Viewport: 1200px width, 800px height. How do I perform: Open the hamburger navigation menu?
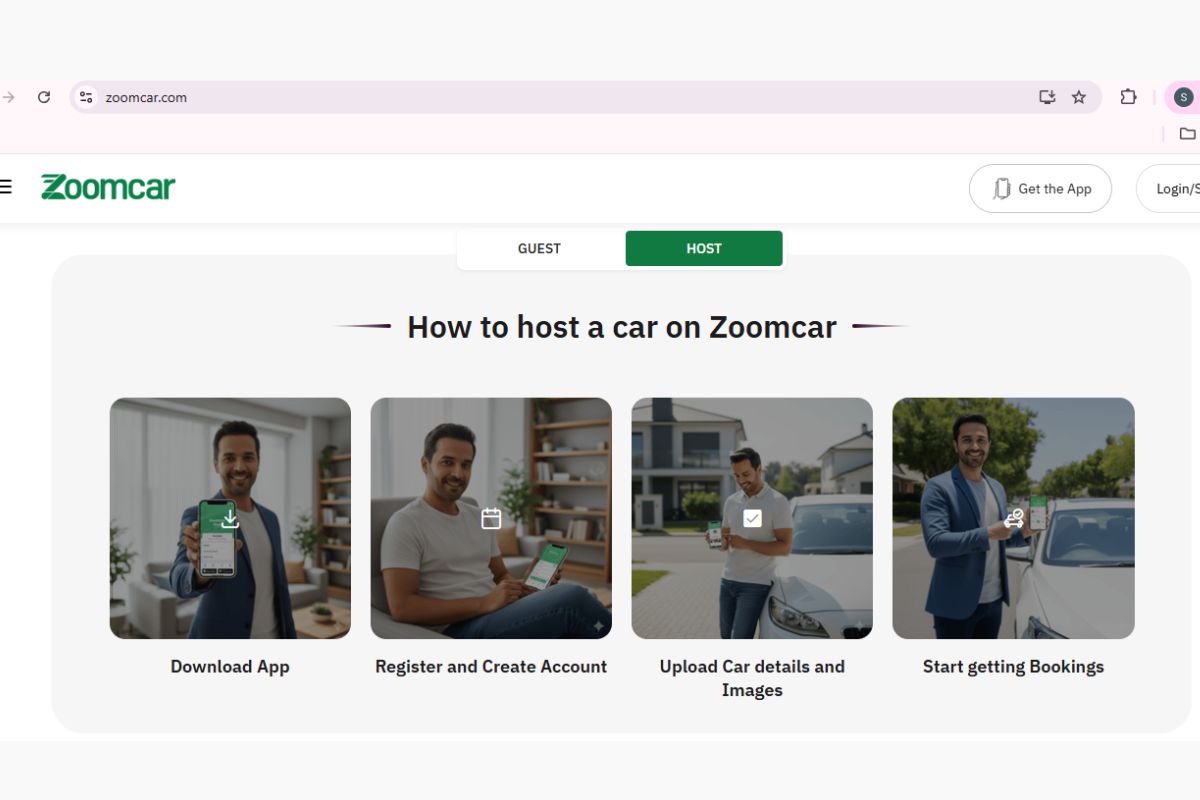[7, 187]
